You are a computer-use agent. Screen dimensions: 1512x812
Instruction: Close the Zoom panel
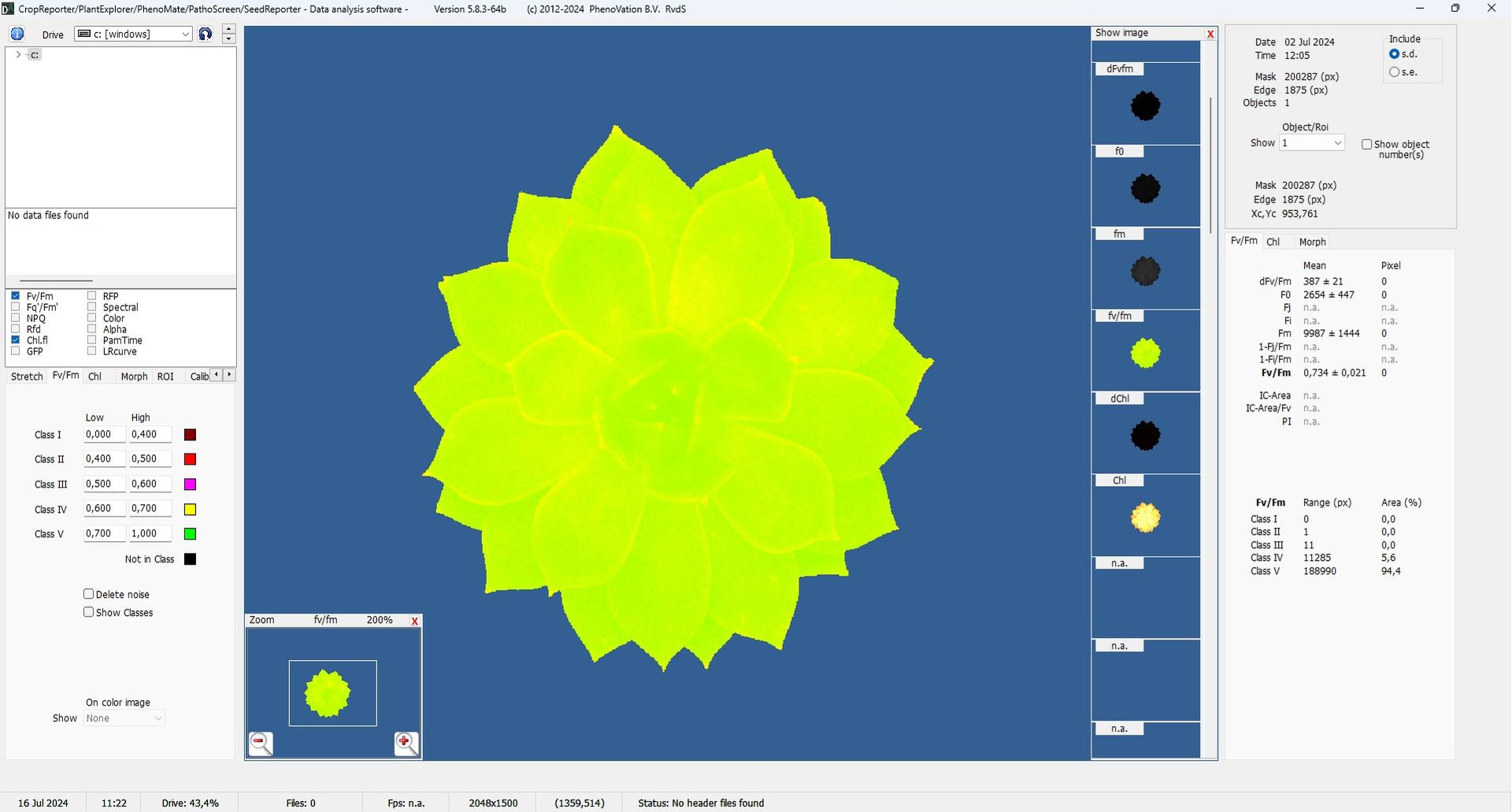[x=415, y=621]
